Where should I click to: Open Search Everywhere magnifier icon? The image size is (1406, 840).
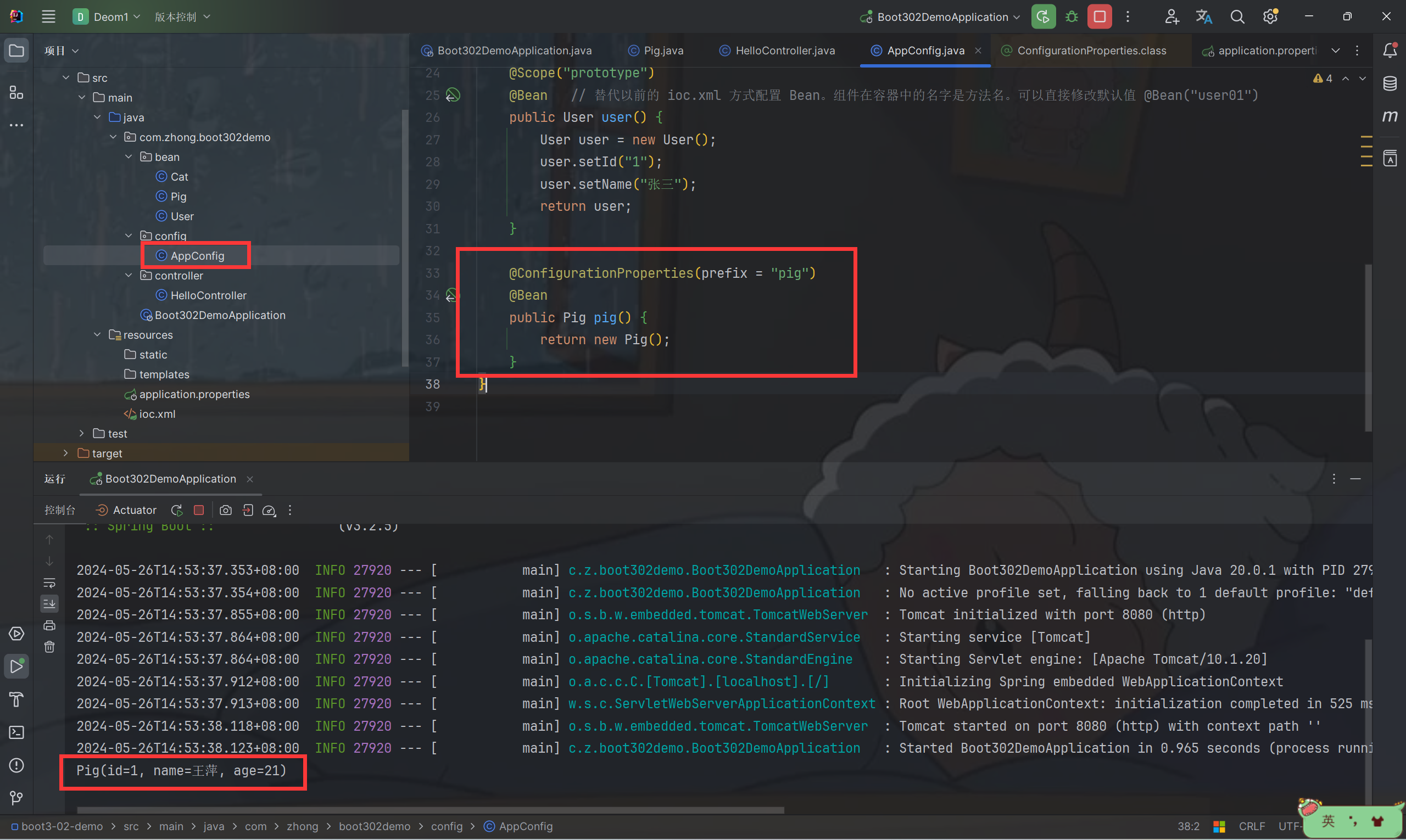(x=1237, y=17)
